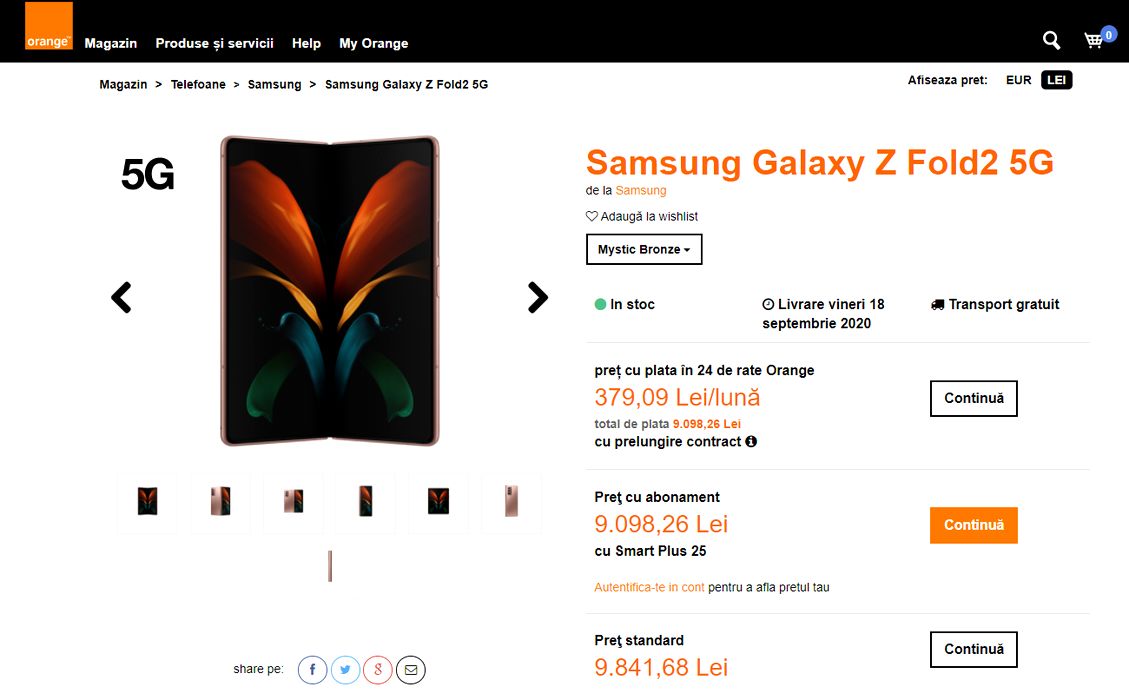The image size is (1129, 700).
Task: Share on Facebook icon
Action: (x=312, y=669)
